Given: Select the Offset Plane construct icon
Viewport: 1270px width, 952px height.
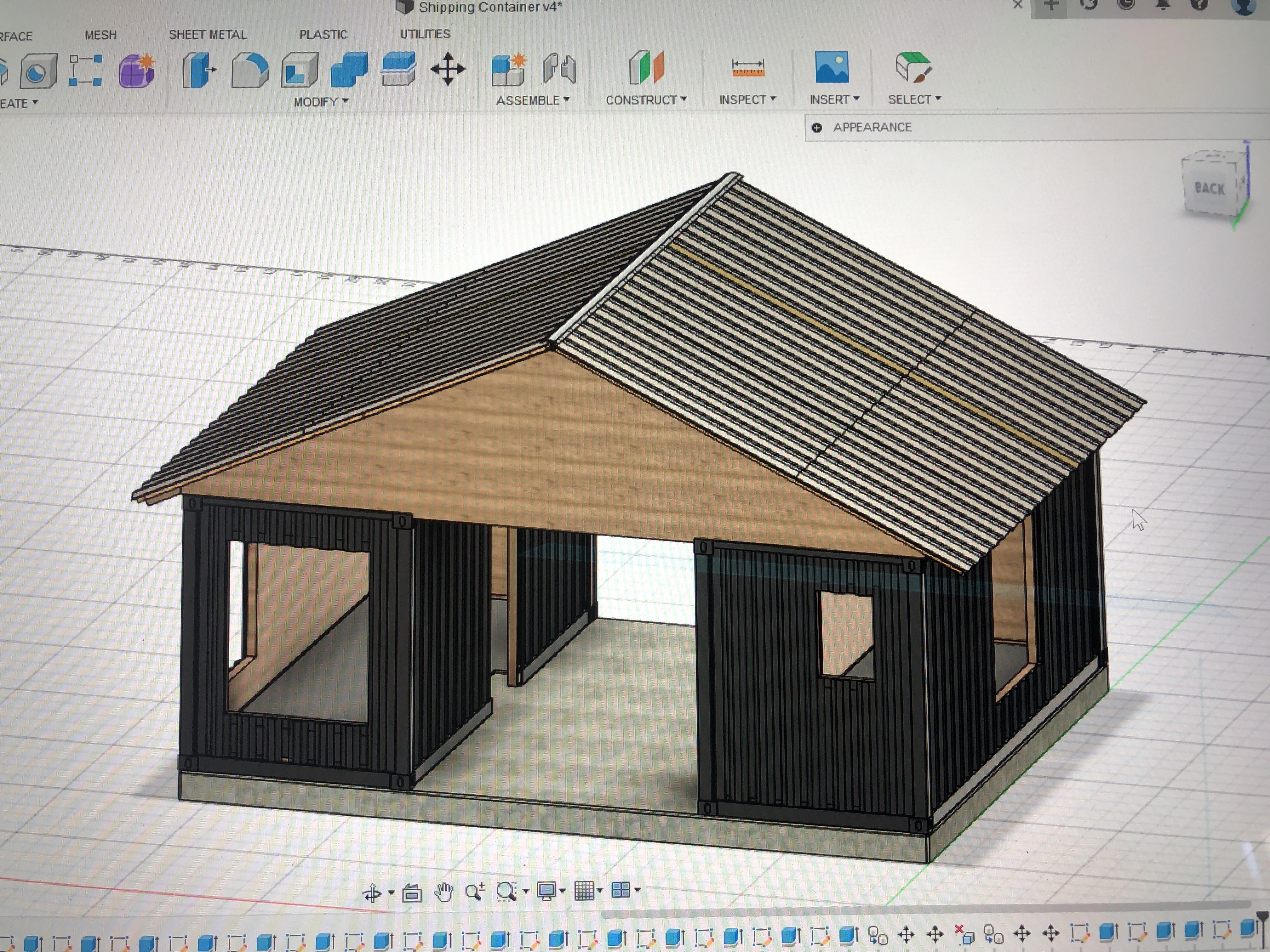Looking at the screenshot, I should (x=646, y=68).
